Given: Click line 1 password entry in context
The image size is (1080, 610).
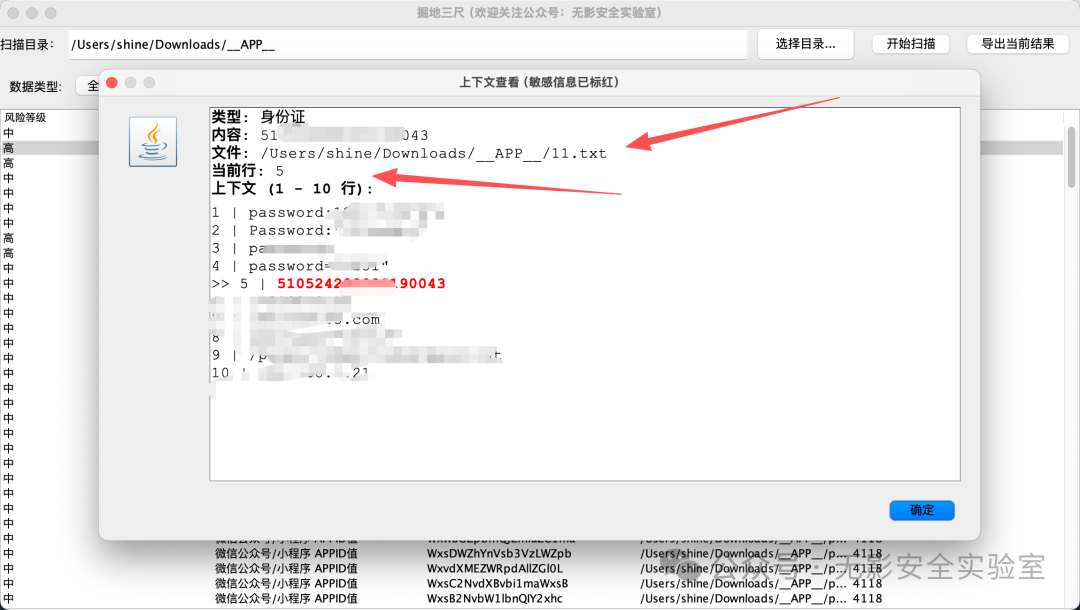Looking at the screenshot, I should point(290,212).
